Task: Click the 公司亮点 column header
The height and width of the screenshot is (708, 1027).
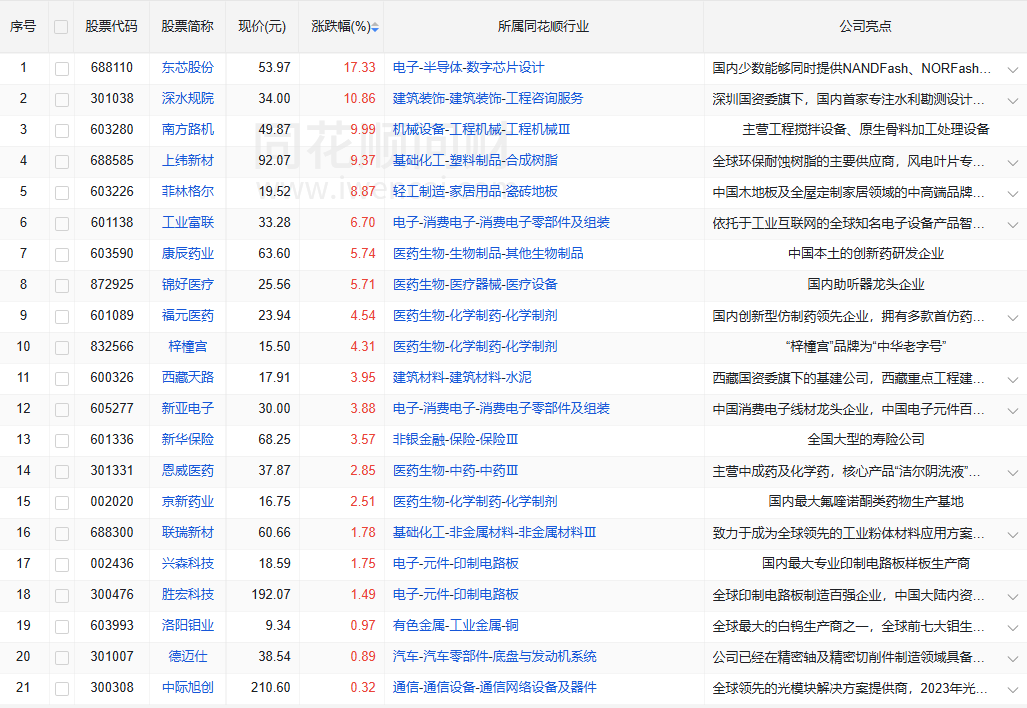Action: click(x=865, y=26)
